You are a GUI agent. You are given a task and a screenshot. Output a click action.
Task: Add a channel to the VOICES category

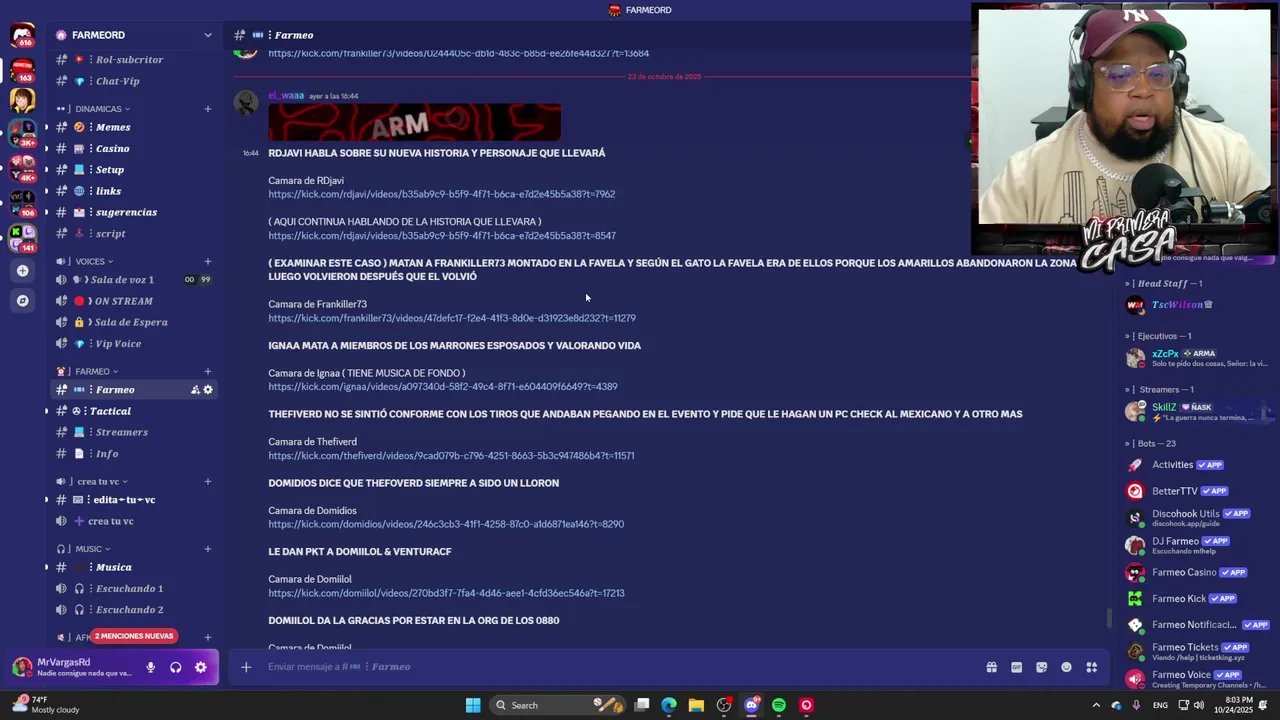[x=208, y=262]
